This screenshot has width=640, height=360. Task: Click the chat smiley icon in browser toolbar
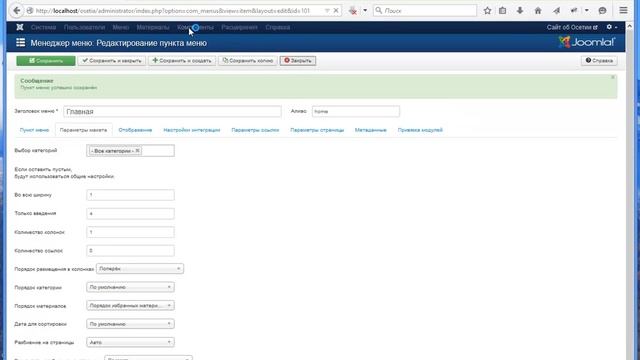602,11
